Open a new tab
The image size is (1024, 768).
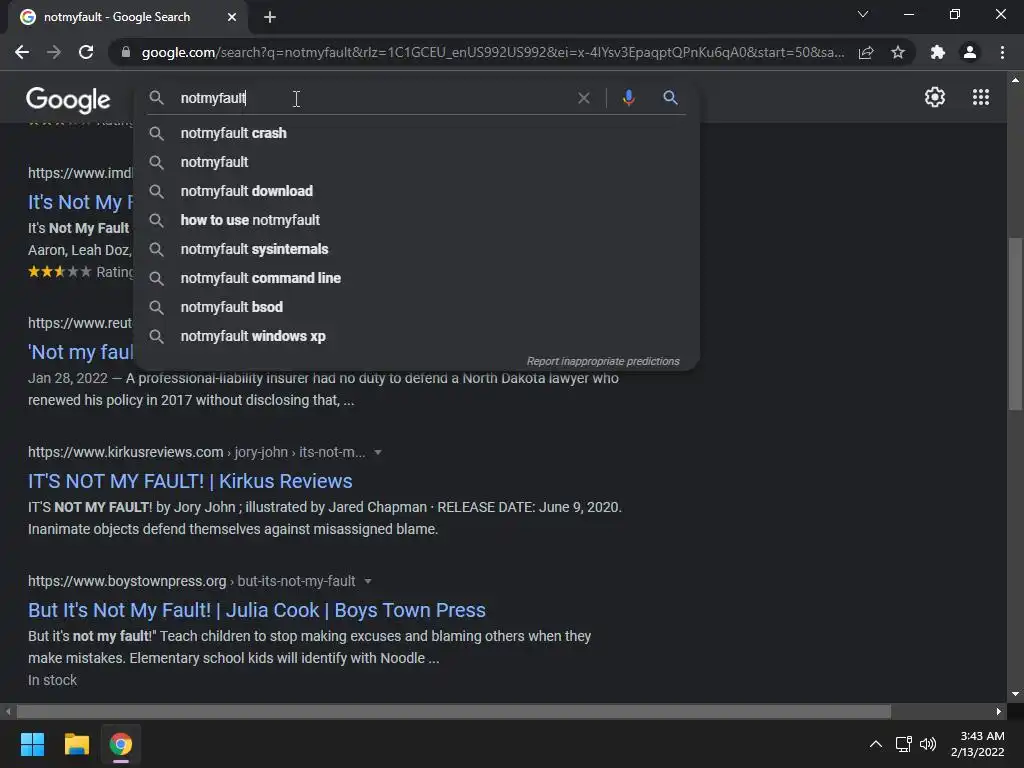pyautogui.click(x=270, y=17)
